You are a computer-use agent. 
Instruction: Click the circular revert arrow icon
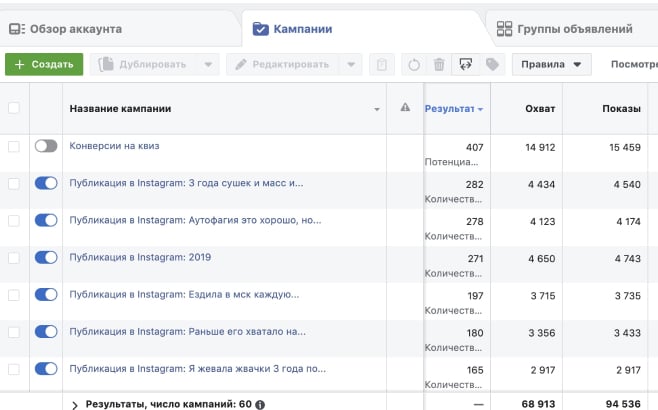tap(415, 65)
